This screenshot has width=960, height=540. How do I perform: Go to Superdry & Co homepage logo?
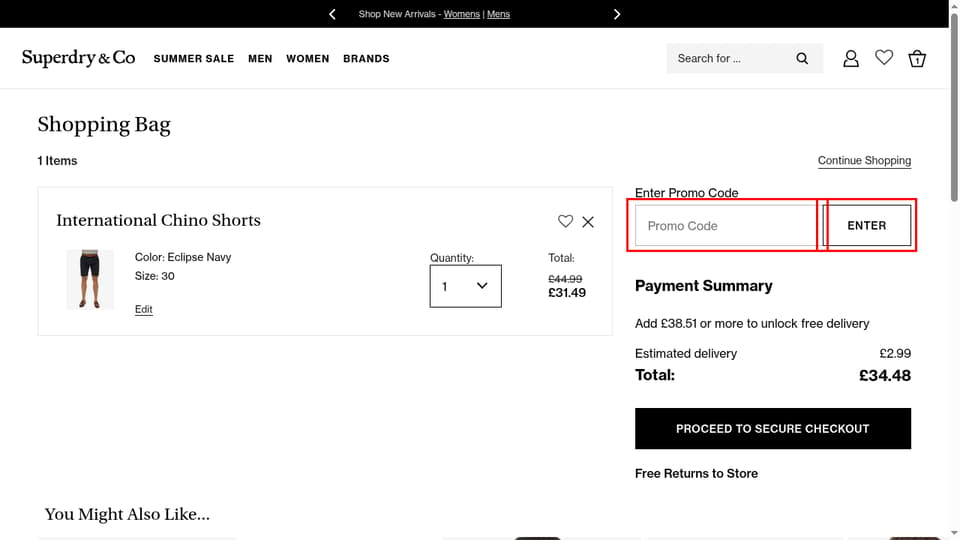(x=78, y=58)
